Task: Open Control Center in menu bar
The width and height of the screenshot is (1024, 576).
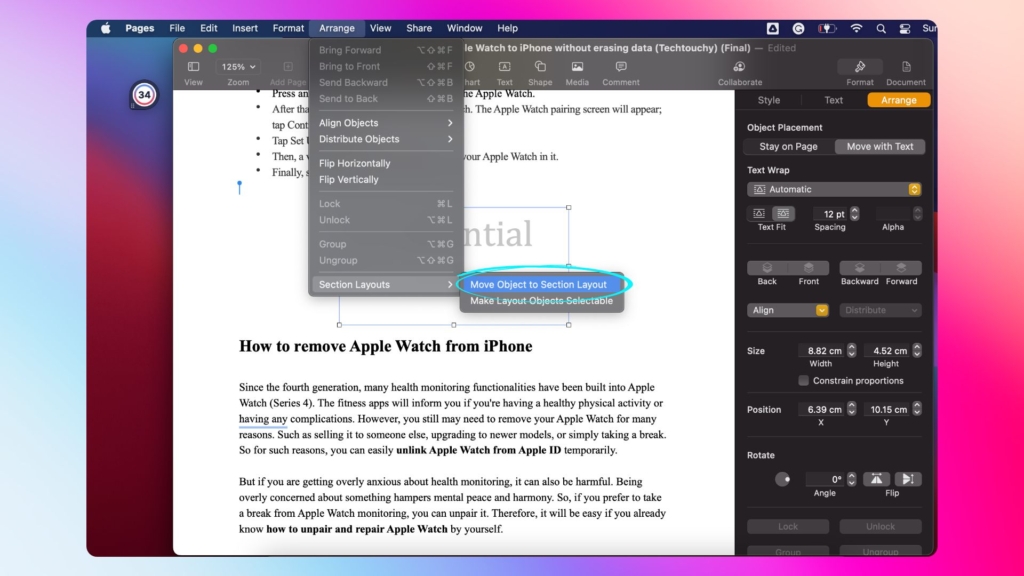Action: 904,28
